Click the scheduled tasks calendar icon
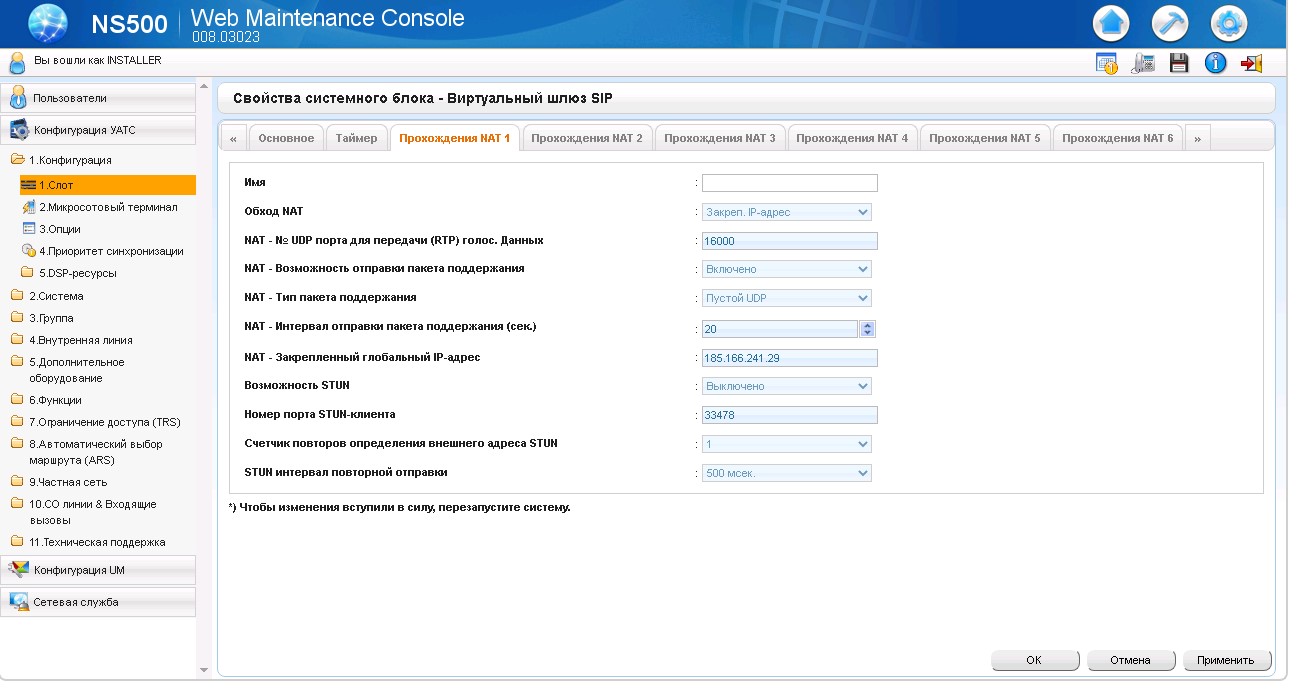 (x=1106, y=63)
